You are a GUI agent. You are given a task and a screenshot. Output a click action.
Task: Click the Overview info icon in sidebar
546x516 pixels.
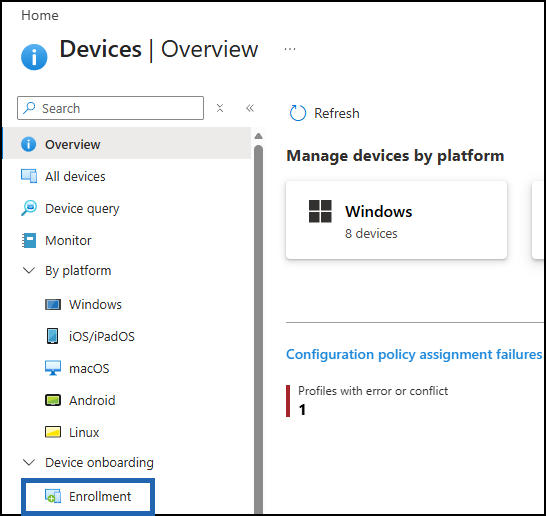click(29, 144)
